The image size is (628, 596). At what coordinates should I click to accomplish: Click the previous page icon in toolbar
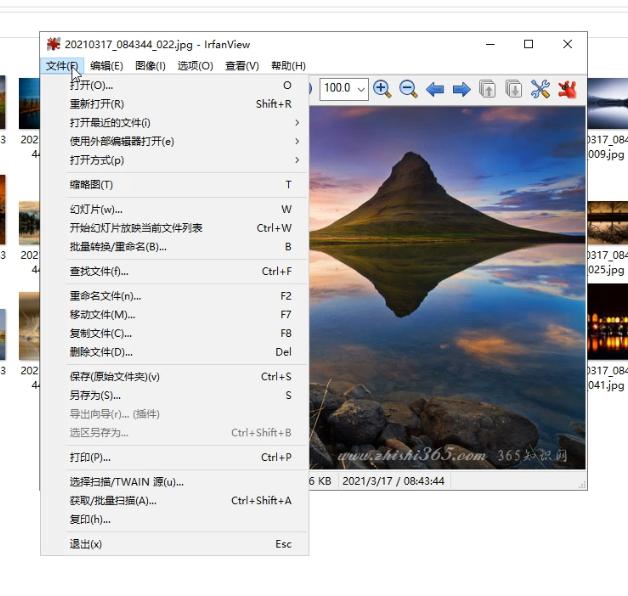click(487, 89)
